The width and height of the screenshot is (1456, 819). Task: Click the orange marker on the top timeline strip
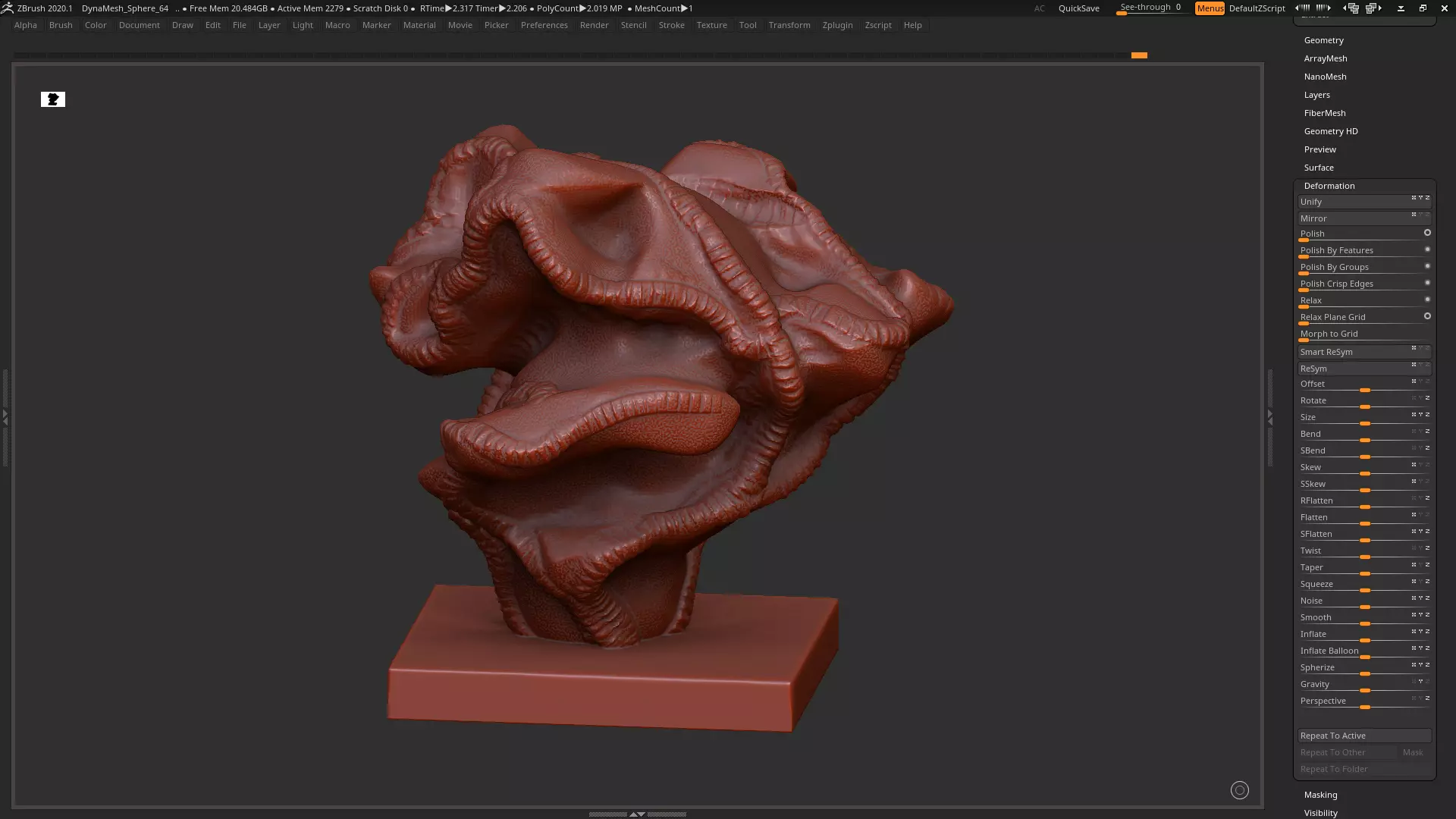pos(1139,55)
